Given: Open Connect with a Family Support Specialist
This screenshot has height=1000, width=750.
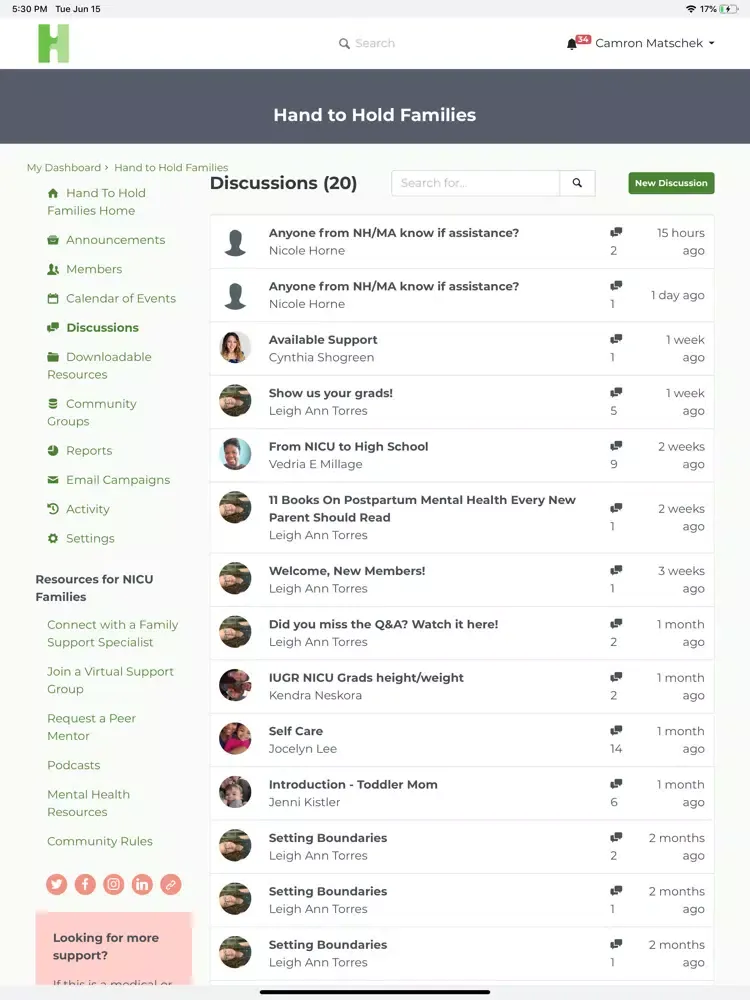Looking at the screenshot, I should click(x=113, y=633).
